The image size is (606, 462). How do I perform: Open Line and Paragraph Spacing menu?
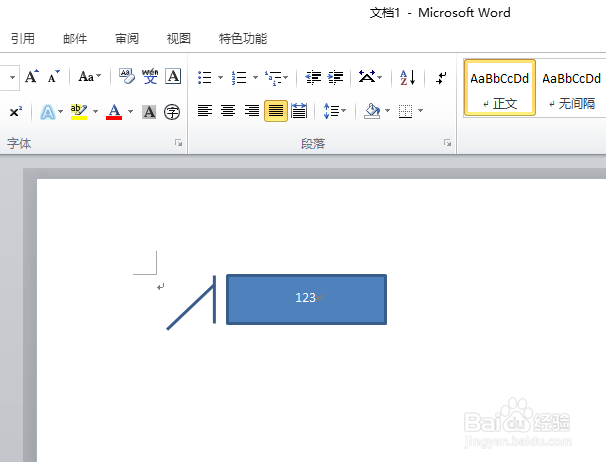pos(334,111)
